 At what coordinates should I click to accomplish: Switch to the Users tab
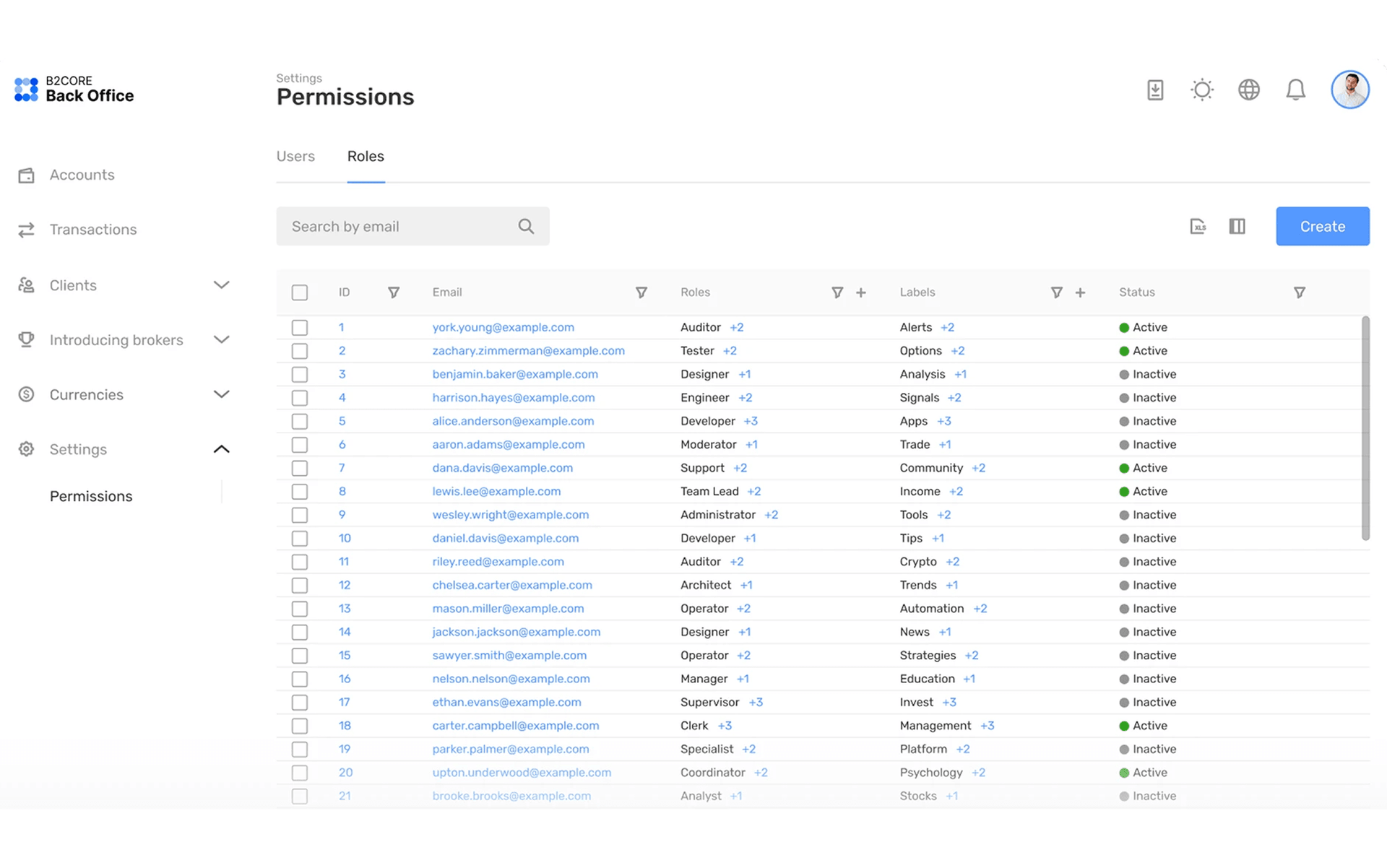295,156
